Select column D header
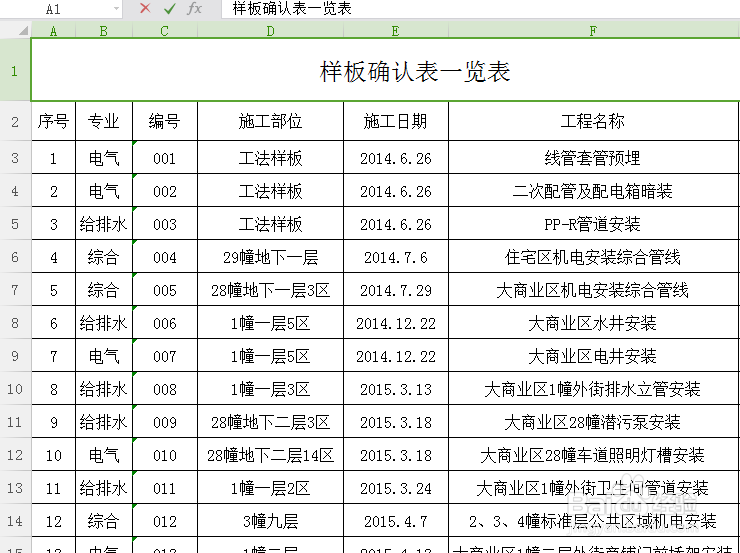740x553 pixels. [x=270, y=31]
